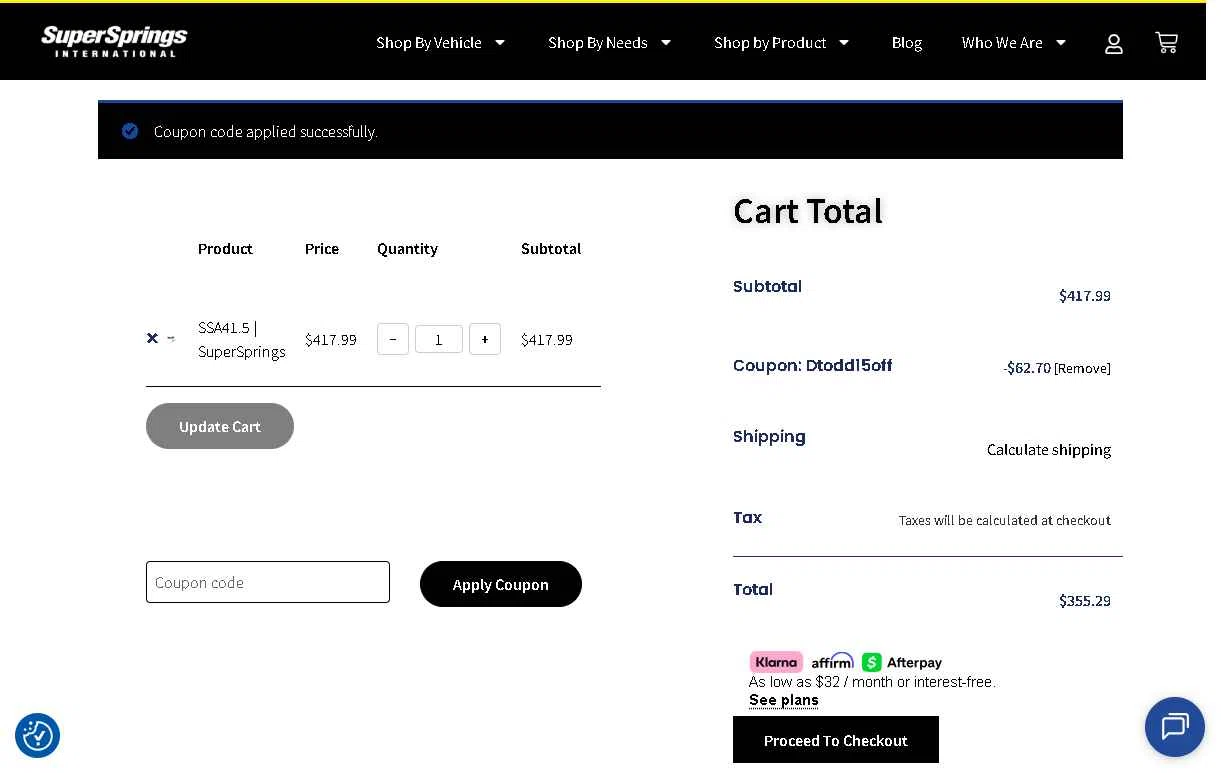Open the Shop By Needs menu
Image resolution: width=1221 pixels, height=773 pixels.
(598, 42)
